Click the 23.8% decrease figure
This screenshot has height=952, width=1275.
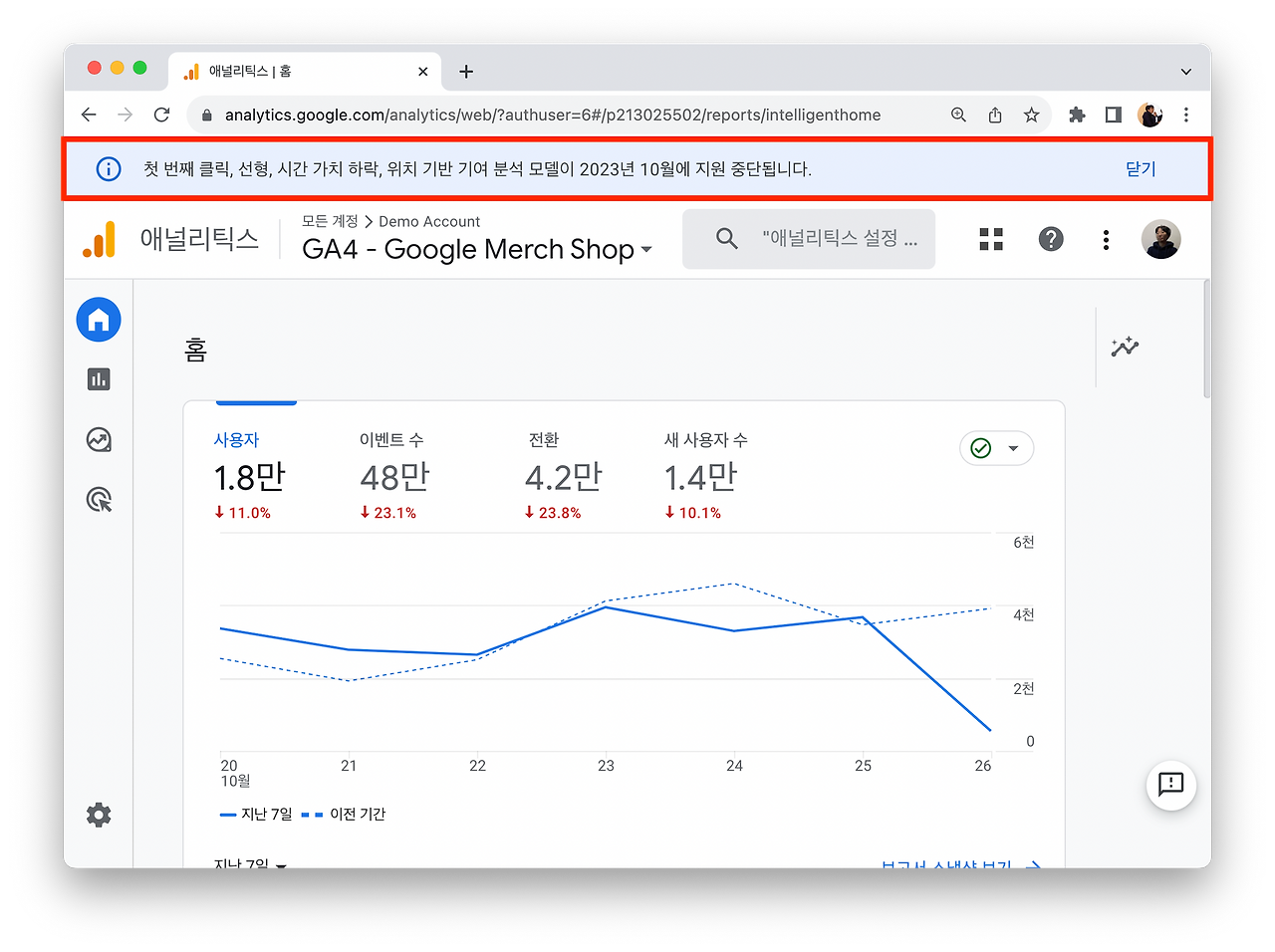[x=553, y=513]
